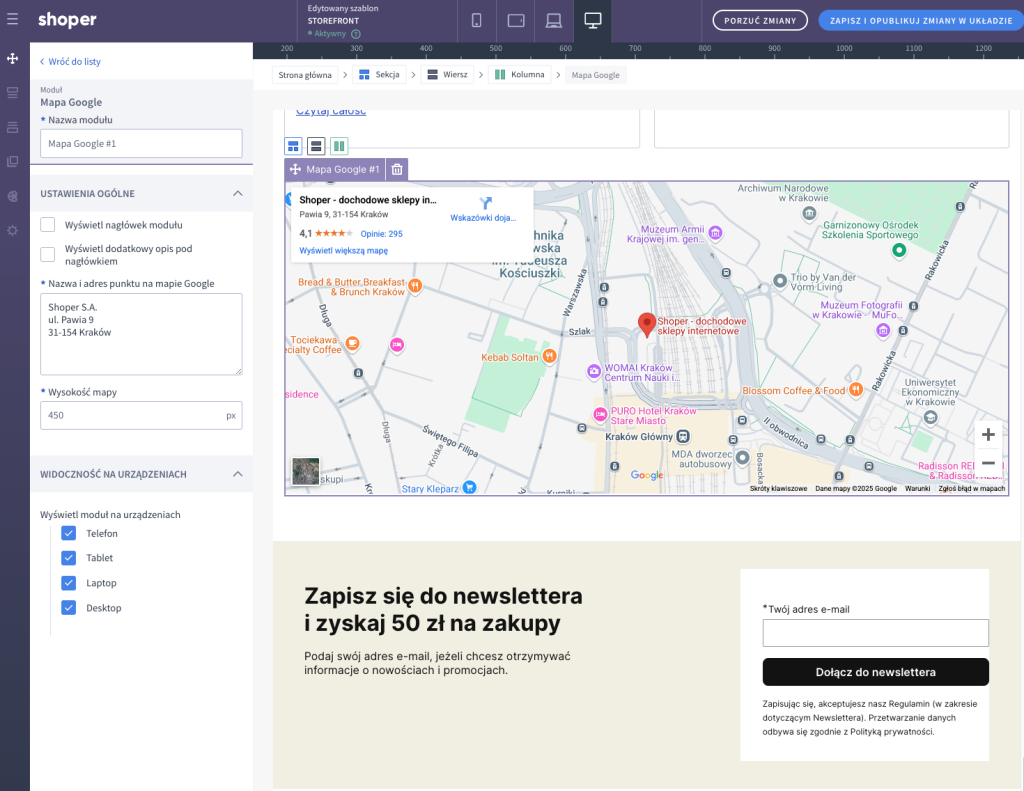Select the Sekcja breadcrumb
Viewport: 1024px width, 791px height.
pyautogui.click(x=379, y=75)
